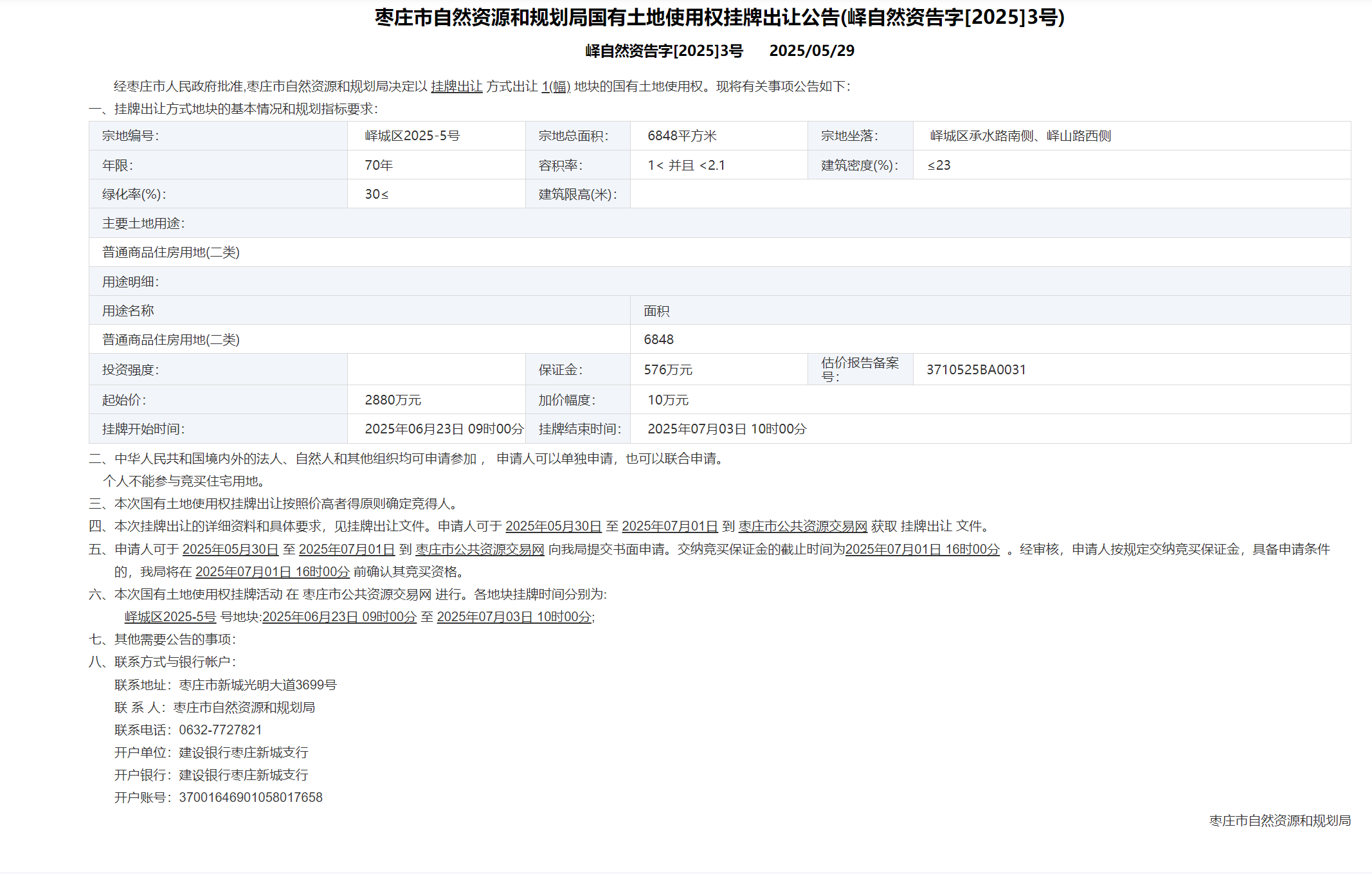Click the 面积 column header
1372x881 pixels.
pyautogui.click(x=991, y=311)
